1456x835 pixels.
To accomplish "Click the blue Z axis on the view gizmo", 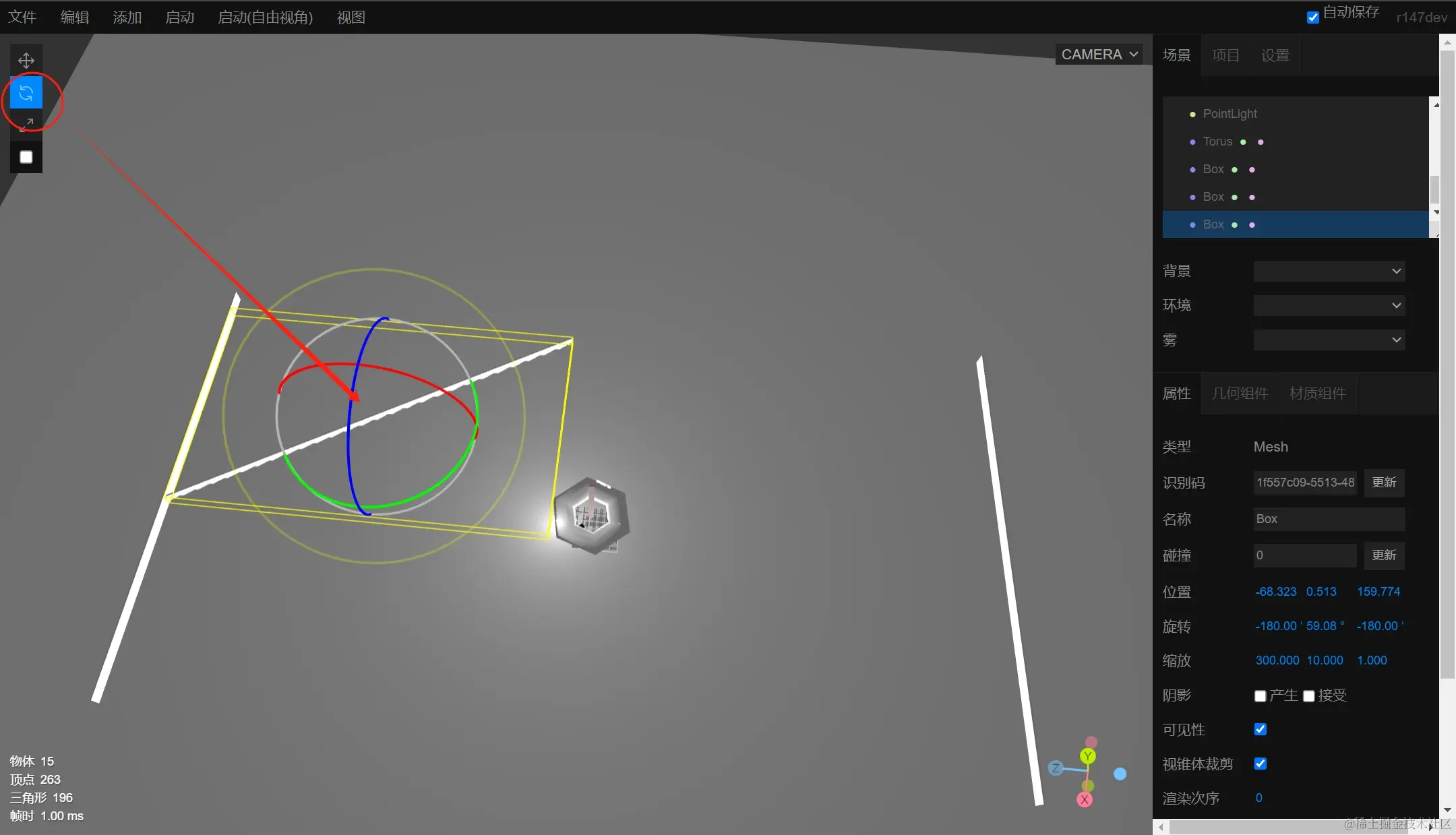I will click(x=1056, y=768).
